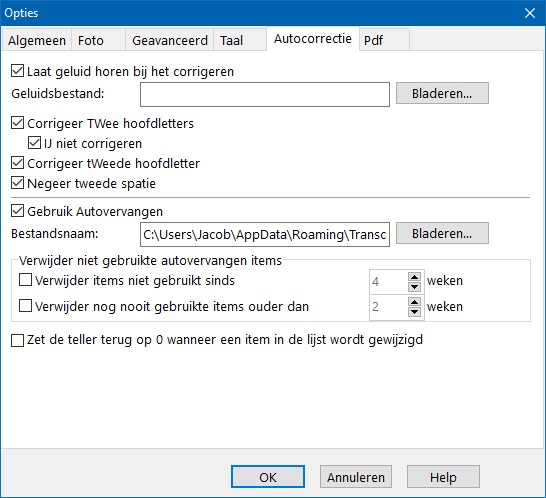Uncheck Laat geluid horen bij het corrigeren
546x498 pixels.
tap(17, 71)
